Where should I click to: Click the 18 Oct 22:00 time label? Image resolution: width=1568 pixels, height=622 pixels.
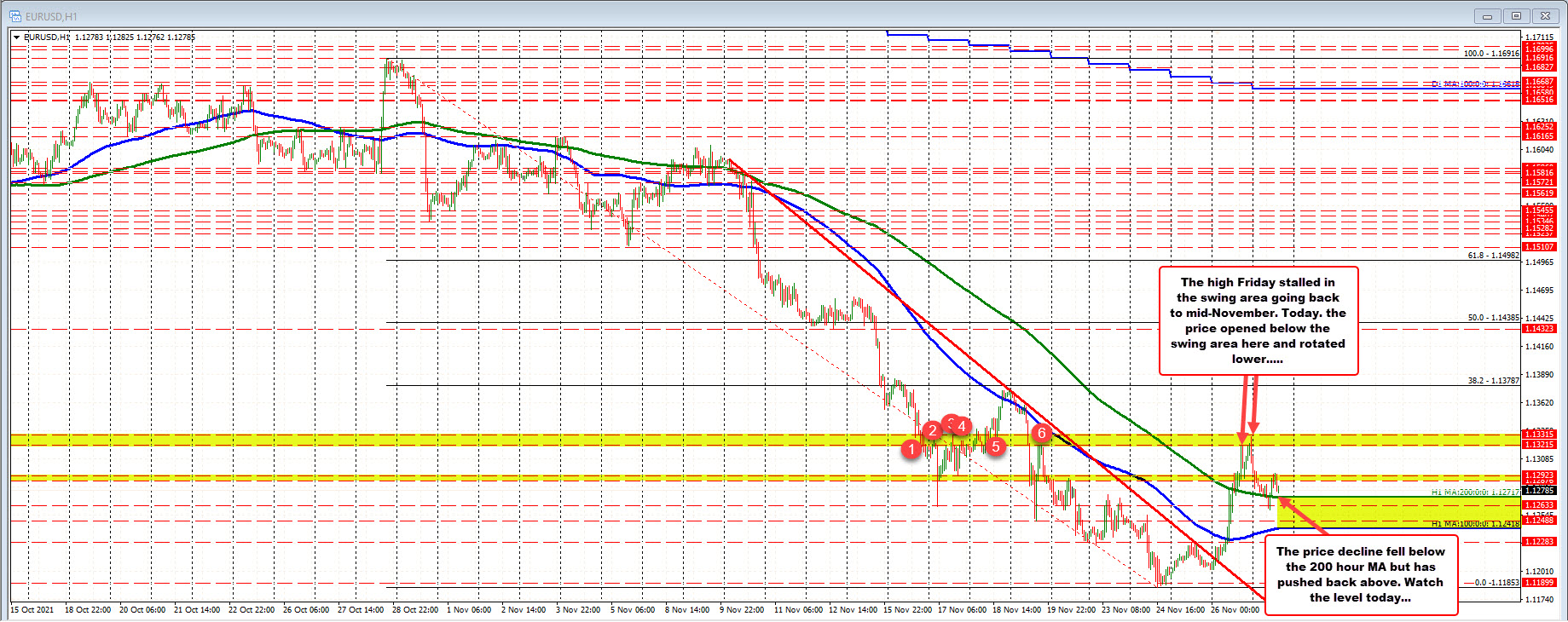tap(88, 610)
